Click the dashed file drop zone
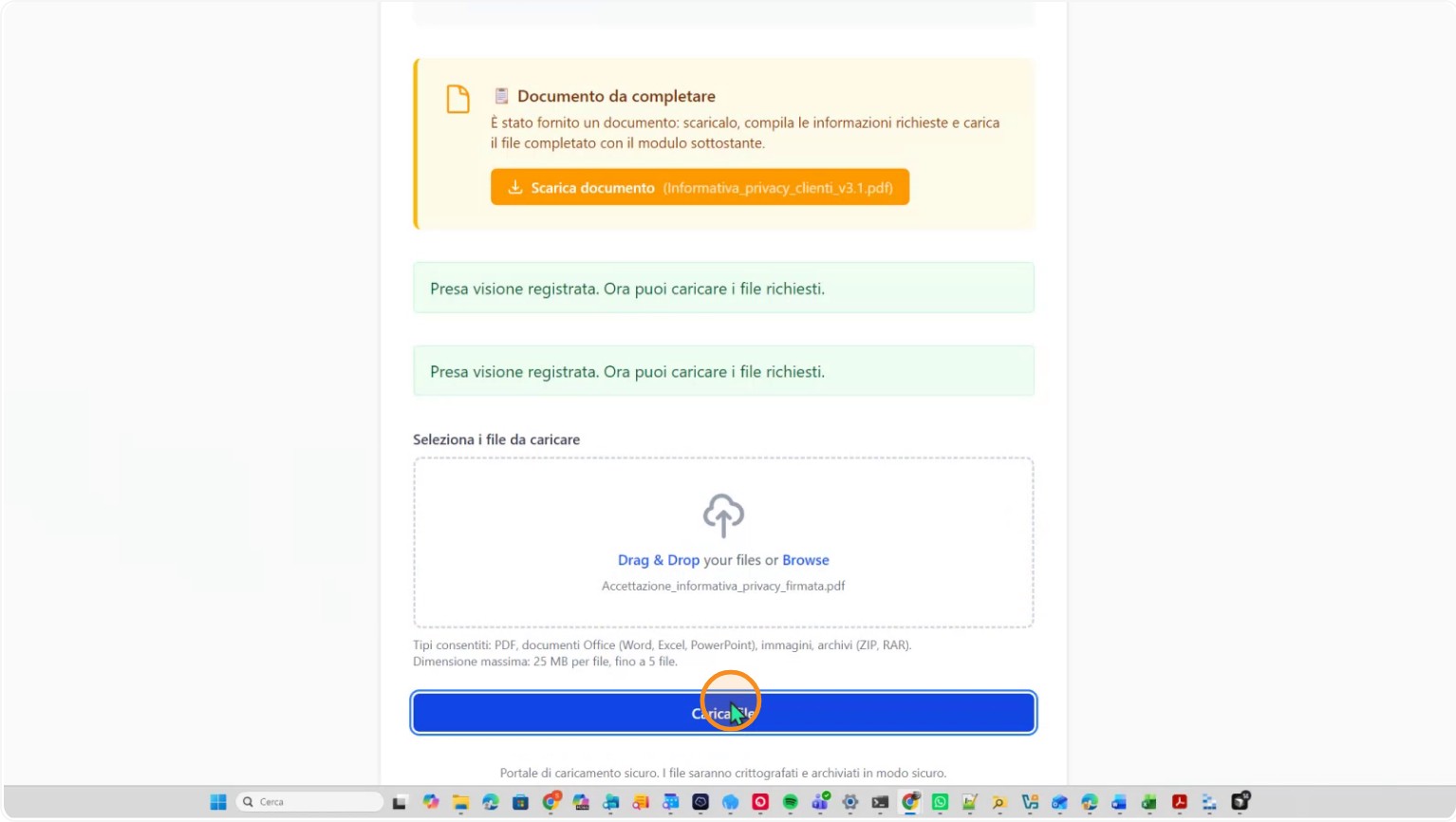This screenshot has height=822, width=1456. [x=723, y=542]
